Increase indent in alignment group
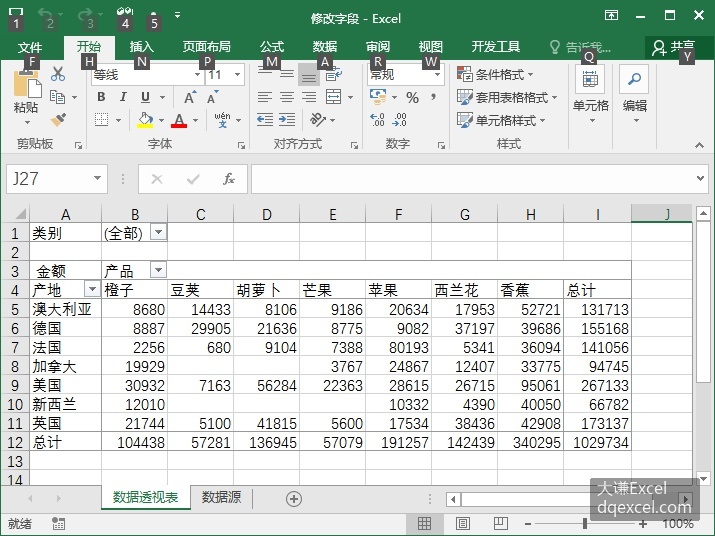This screenshot has width=715, height=536. coord(287,120)
